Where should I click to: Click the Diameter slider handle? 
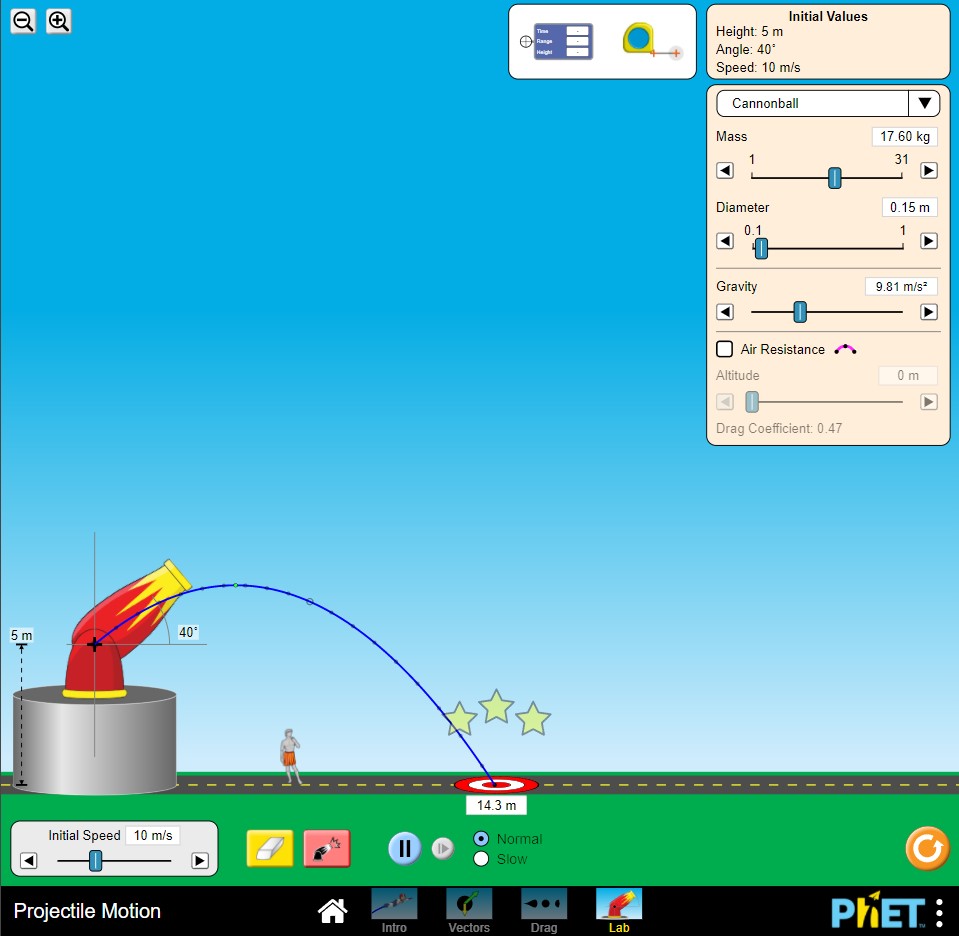[761, 248]
